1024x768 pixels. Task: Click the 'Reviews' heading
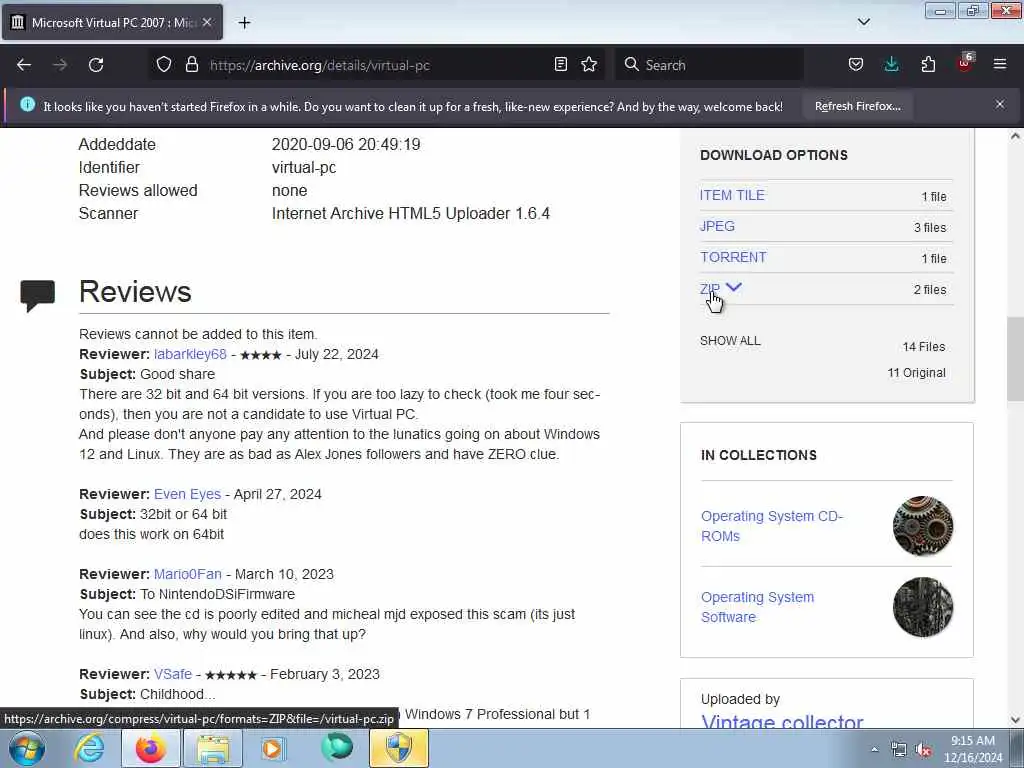[135, 291]
